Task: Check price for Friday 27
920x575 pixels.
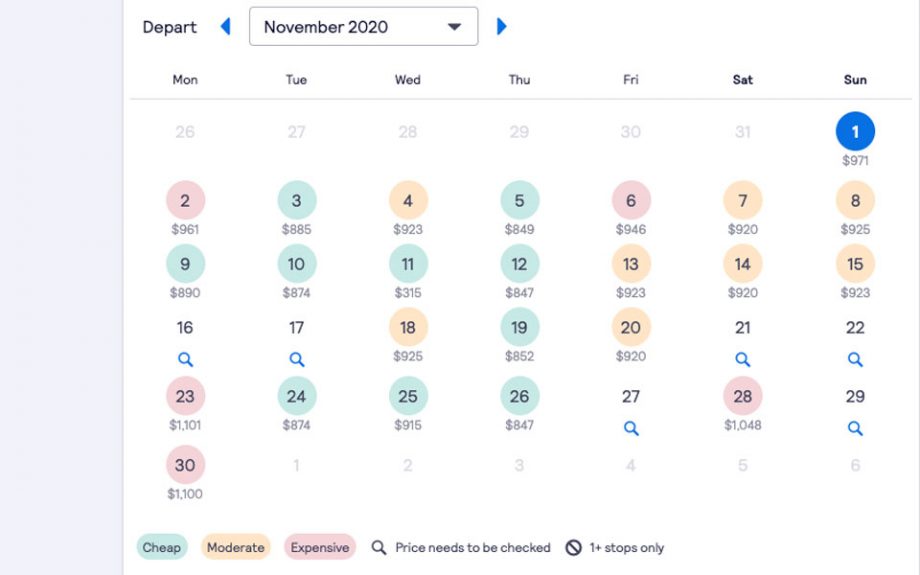Action: pos(631,428)
